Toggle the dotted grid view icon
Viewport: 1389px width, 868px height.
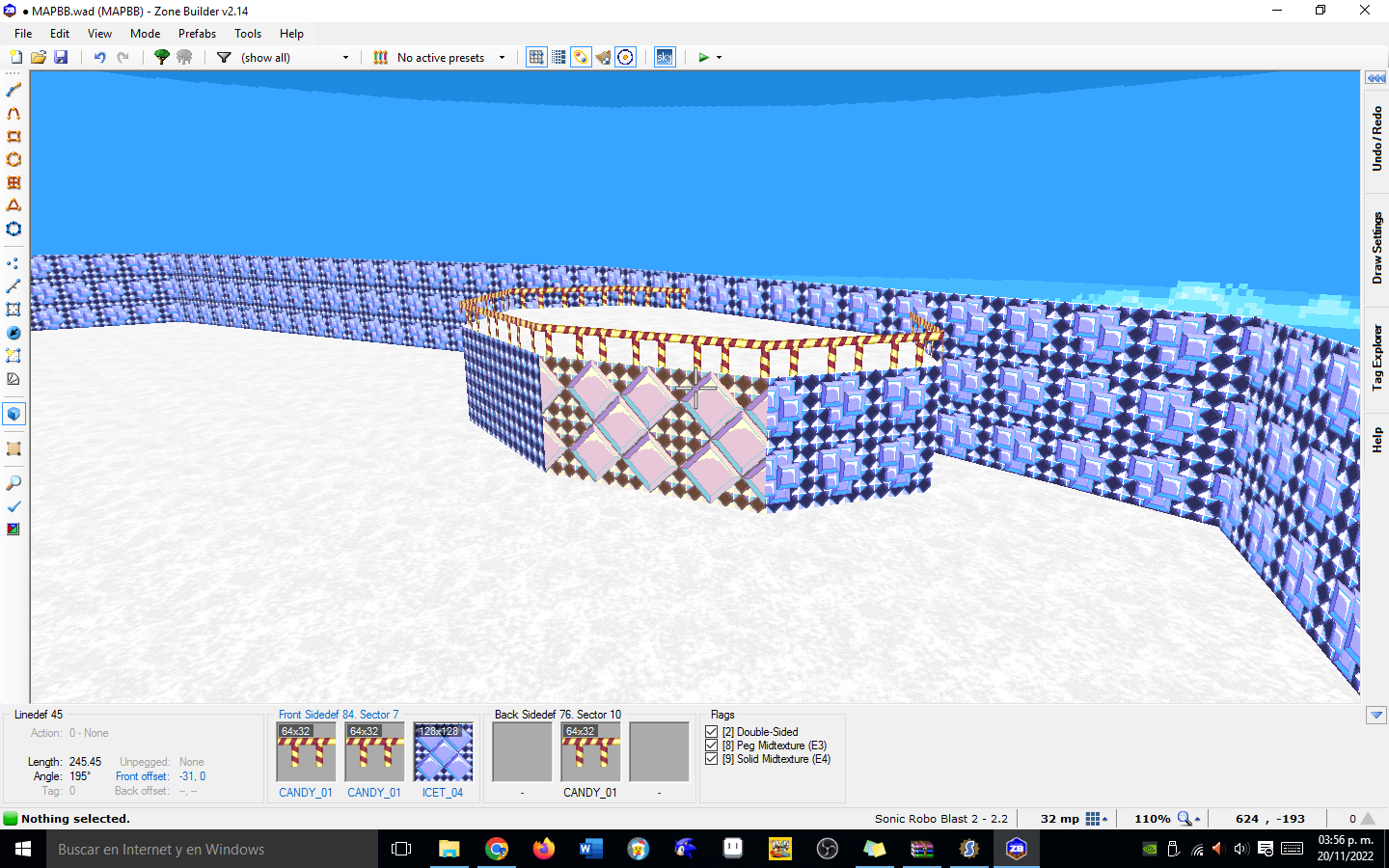558,58
